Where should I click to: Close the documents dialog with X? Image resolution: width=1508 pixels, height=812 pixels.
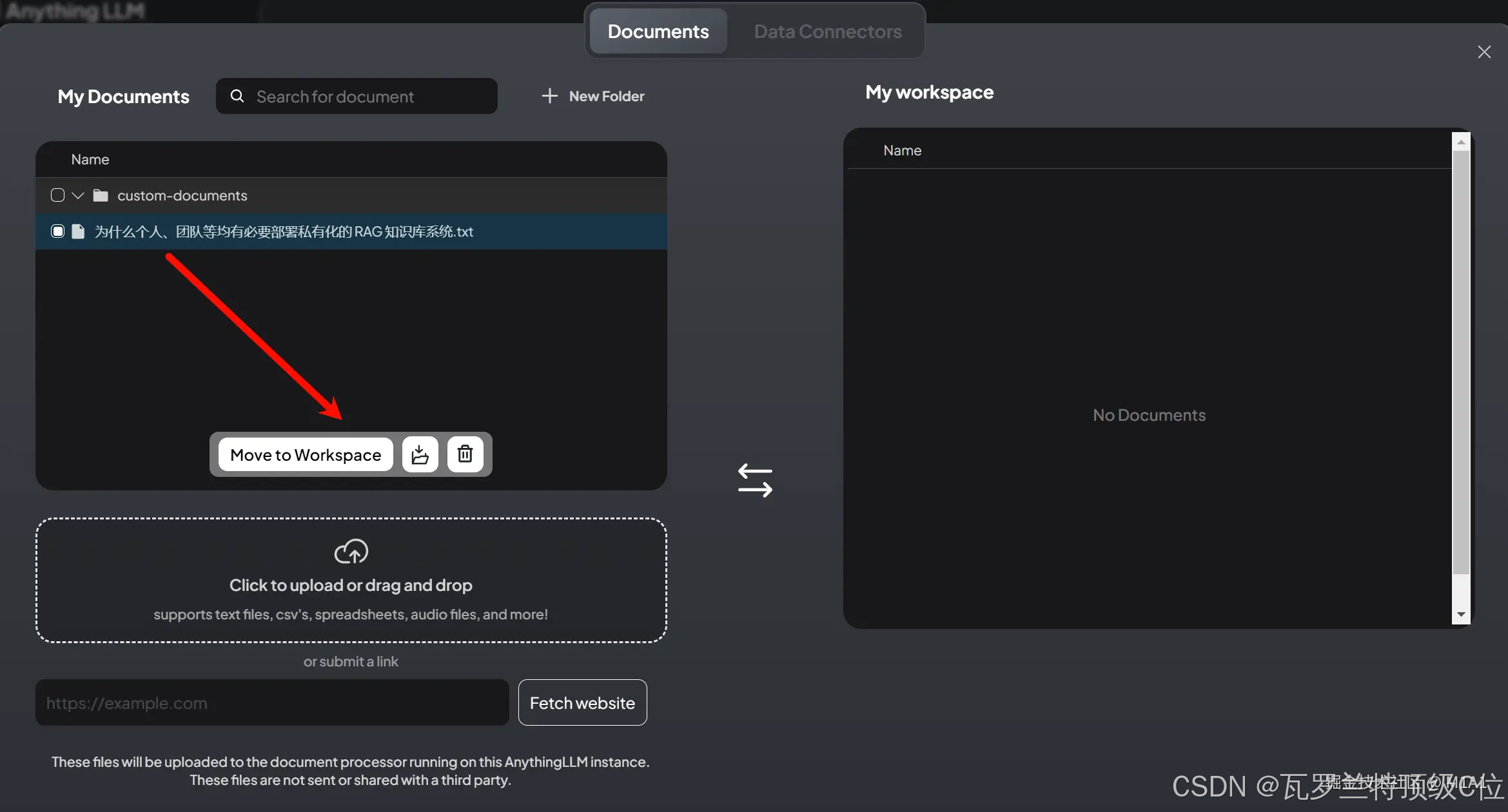point(1484,52)
